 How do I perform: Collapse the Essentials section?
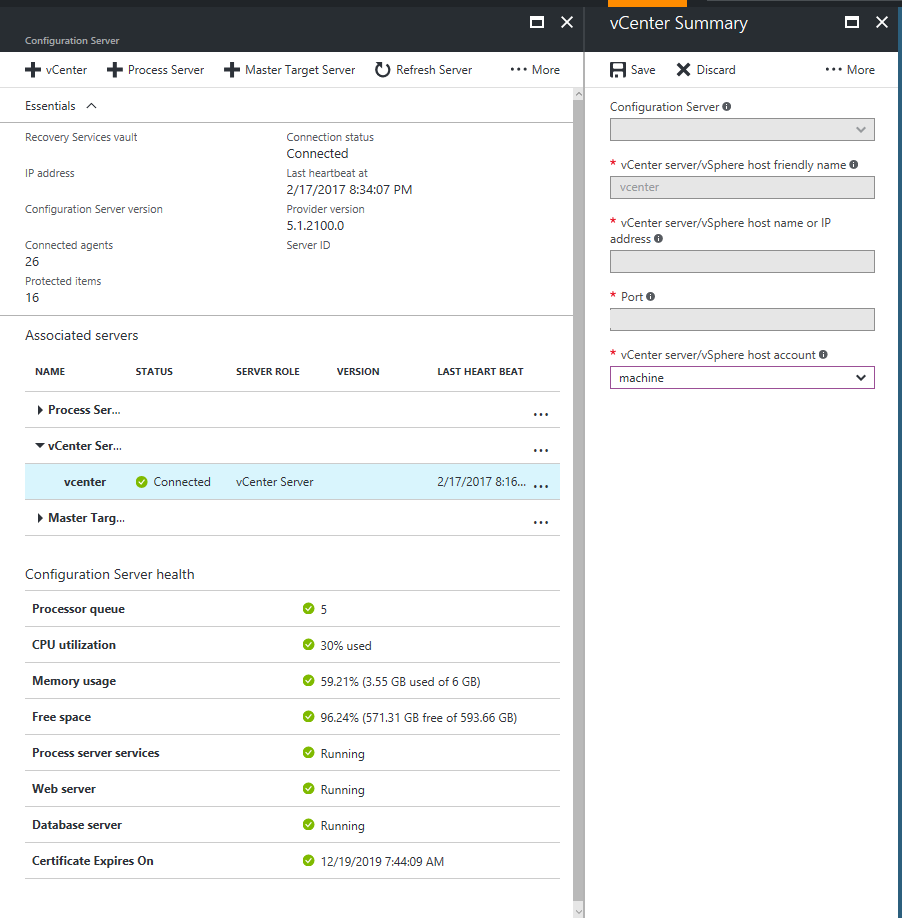click(91, 106)
